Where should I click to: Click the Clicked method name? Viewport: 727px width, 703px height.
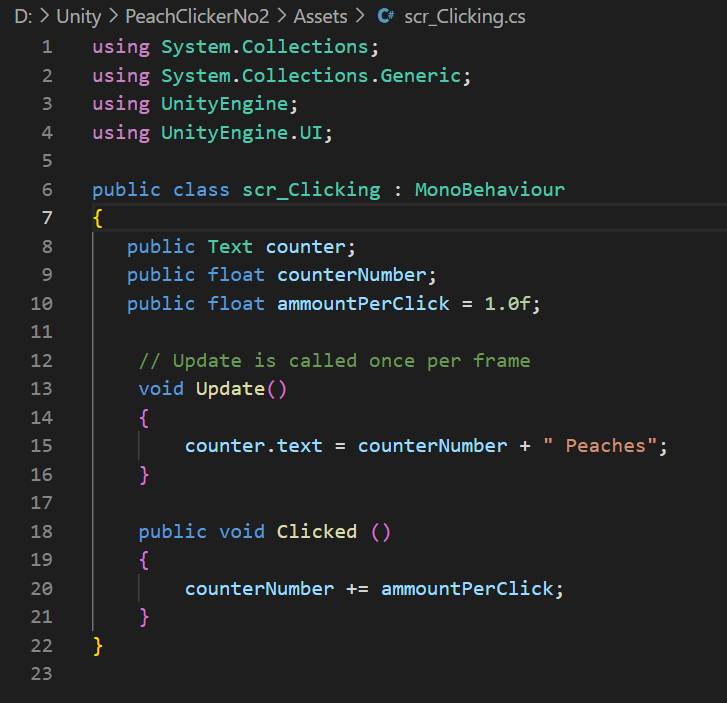pos(316,532)
